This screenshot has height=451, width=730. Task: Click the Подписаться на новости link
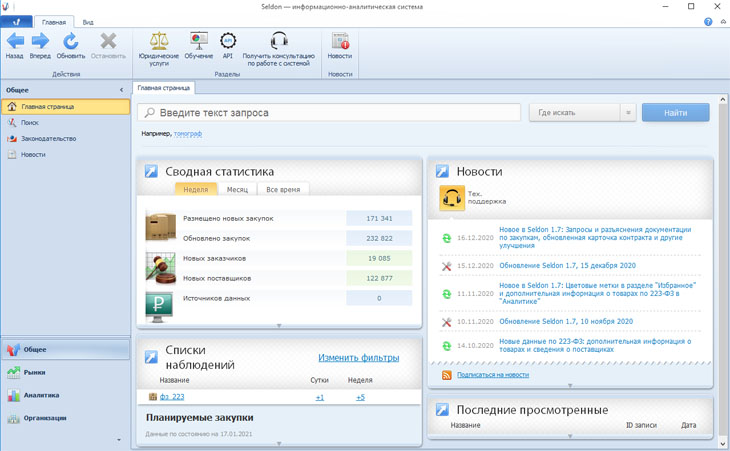[492, 375]
